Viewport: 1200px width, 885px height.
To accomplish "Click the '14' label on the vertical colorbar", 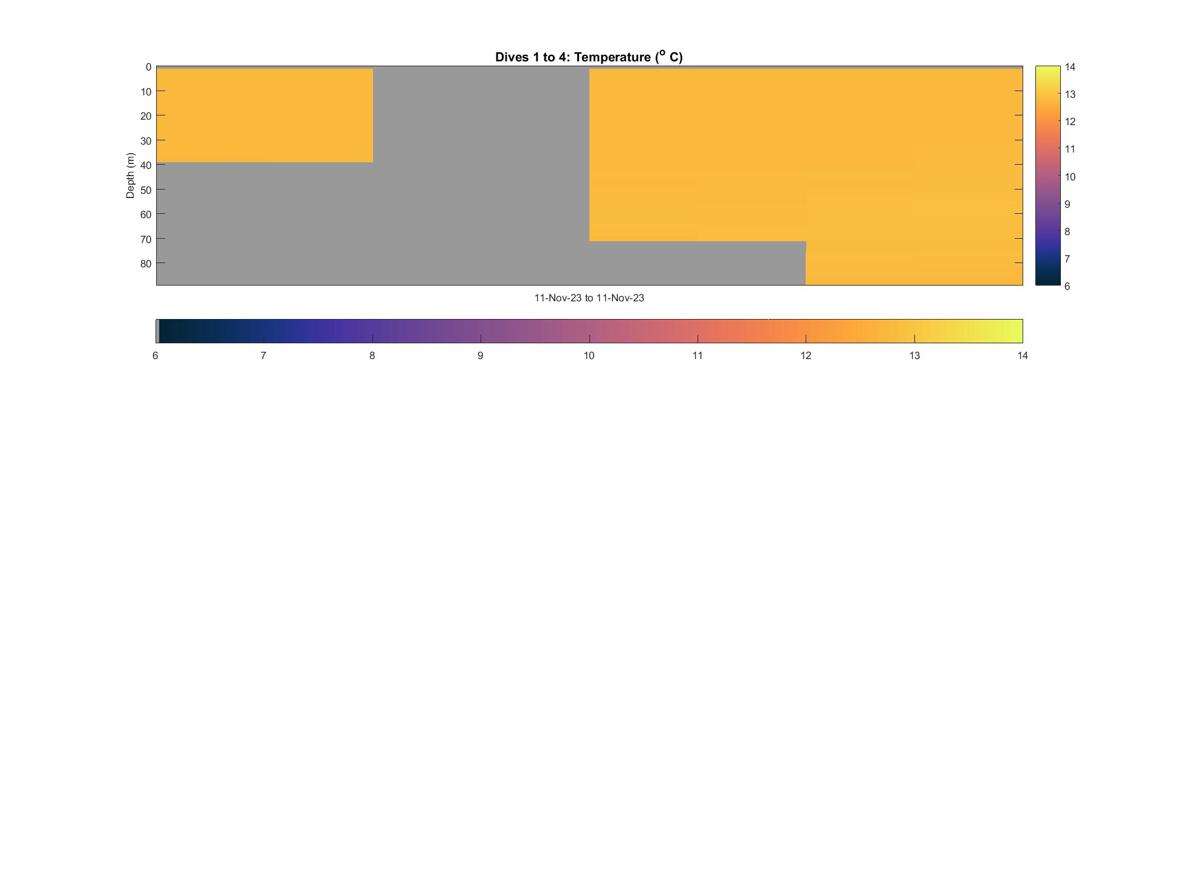I will pyautogui.click(x=1069, y=67).
